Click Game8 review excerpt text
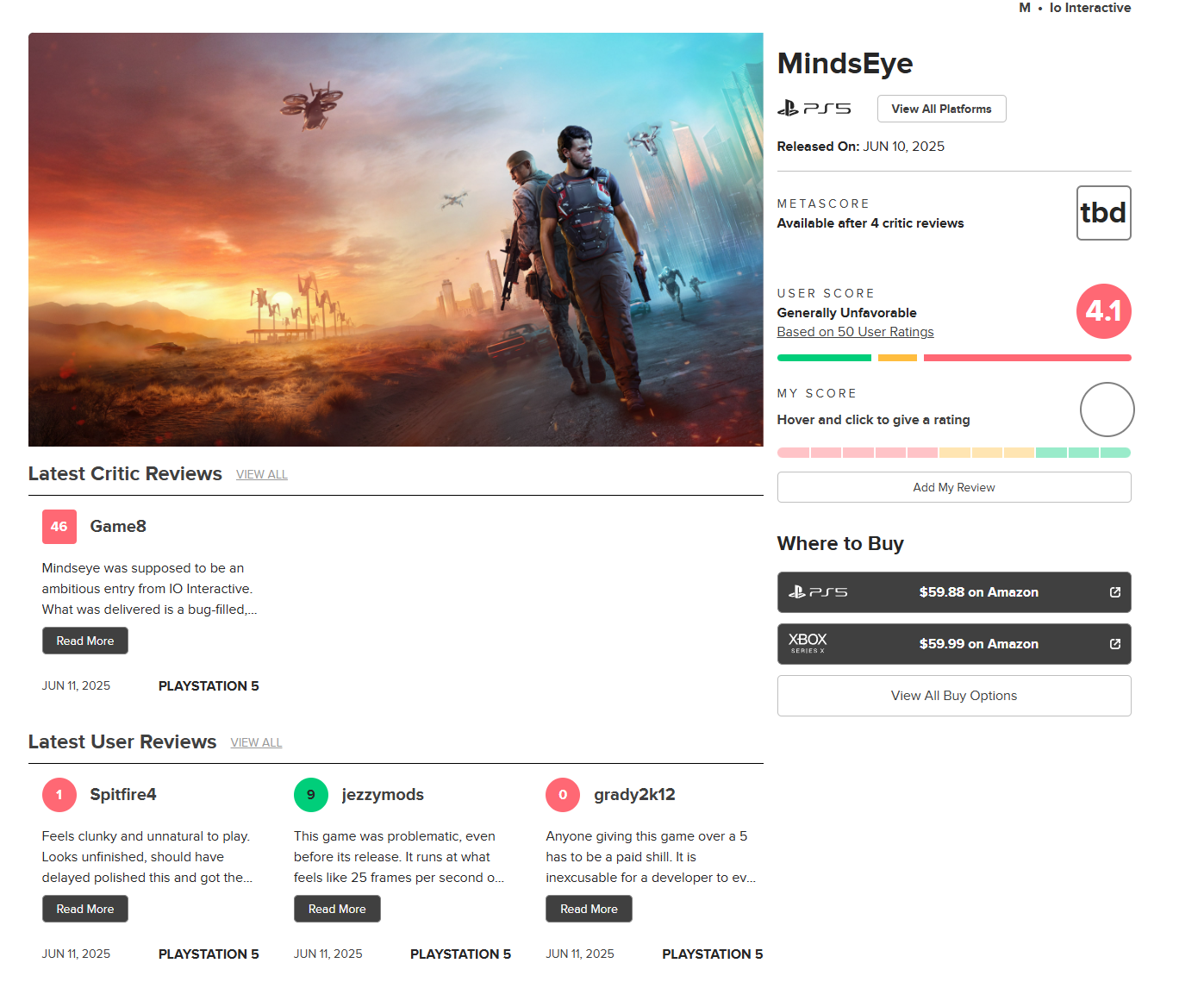This screenshot has height=982, width=1204. tap(150, 589)
